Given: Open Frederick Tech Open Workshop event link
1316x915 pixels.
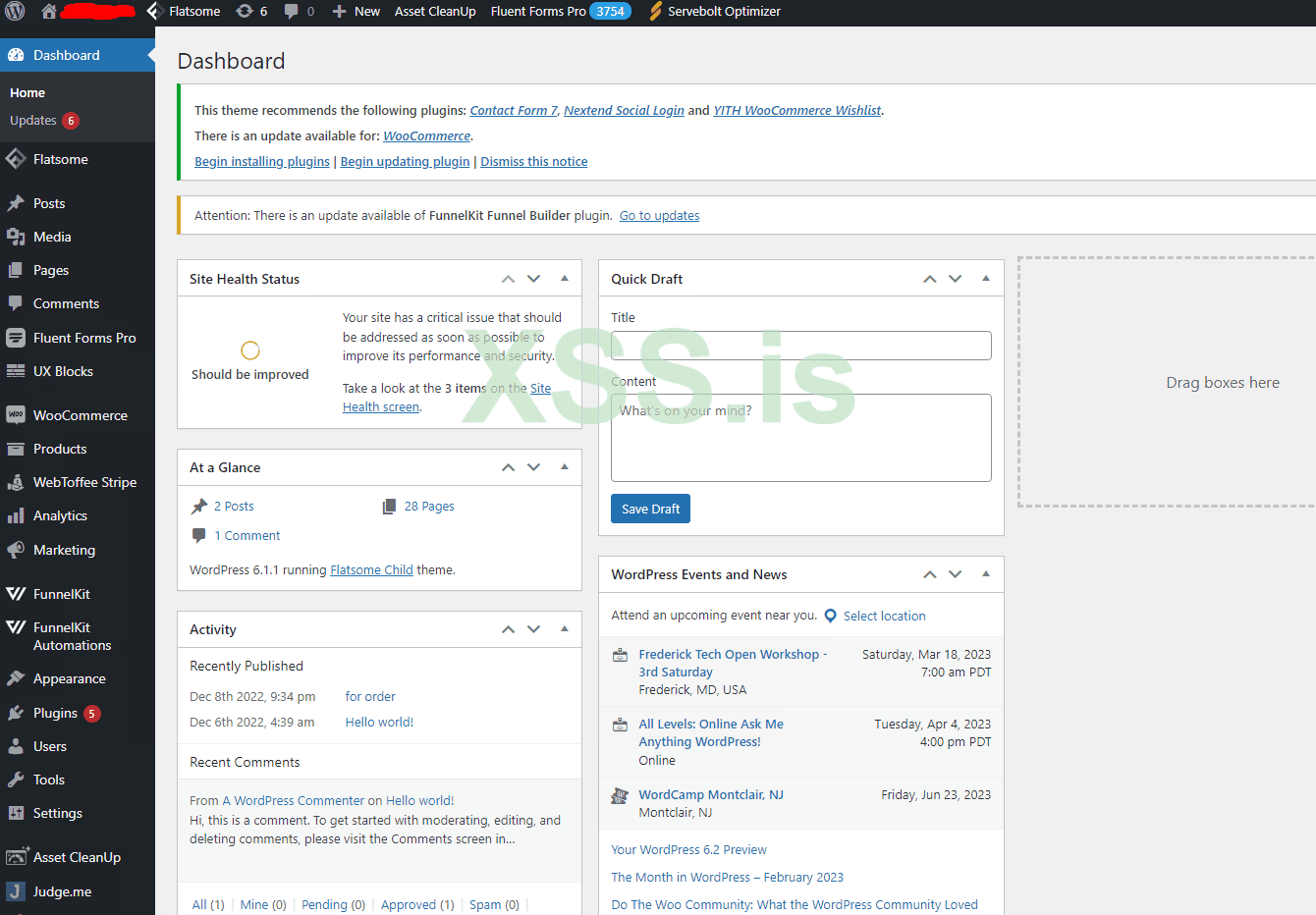Looking at the screenshot, I should pos(733,664).
